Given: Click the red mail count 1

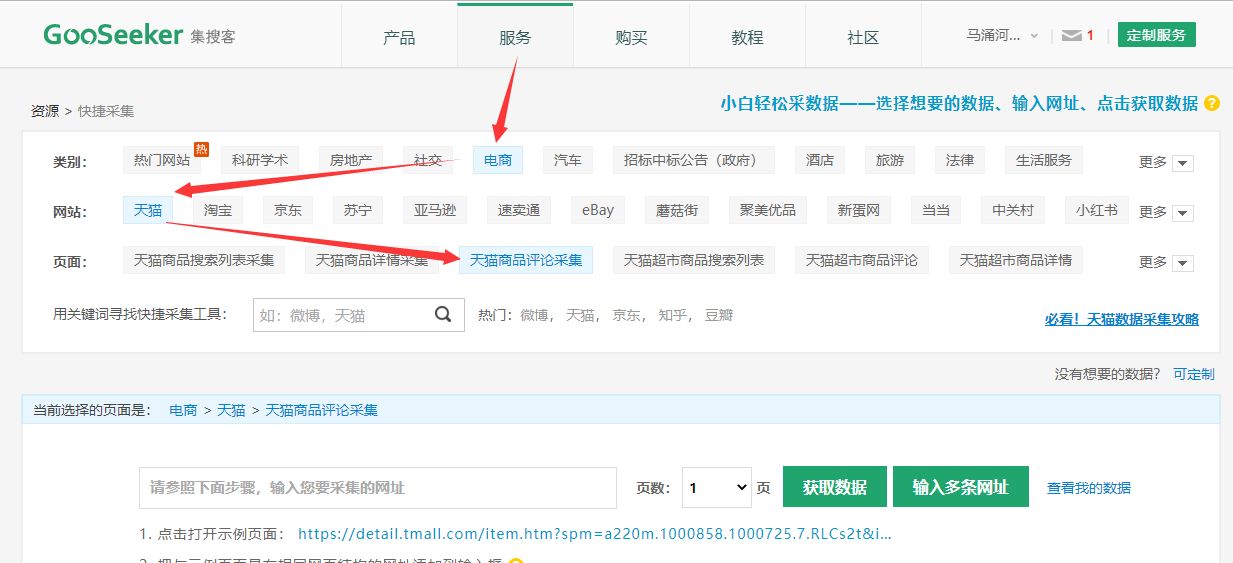Looking at the screenshot, I should 1090,36.
